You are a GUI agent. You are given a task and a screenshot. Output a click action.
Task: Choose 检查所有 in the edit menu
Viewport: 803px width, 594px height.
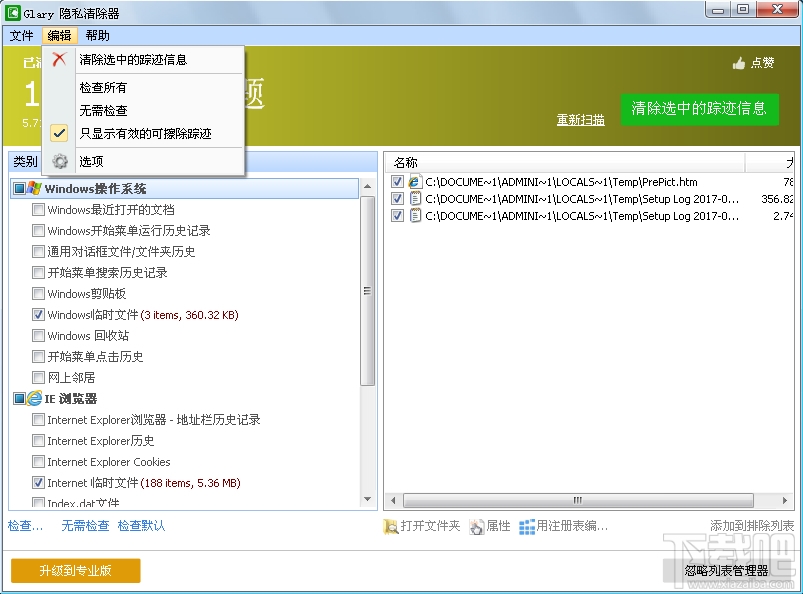(142, 88)
